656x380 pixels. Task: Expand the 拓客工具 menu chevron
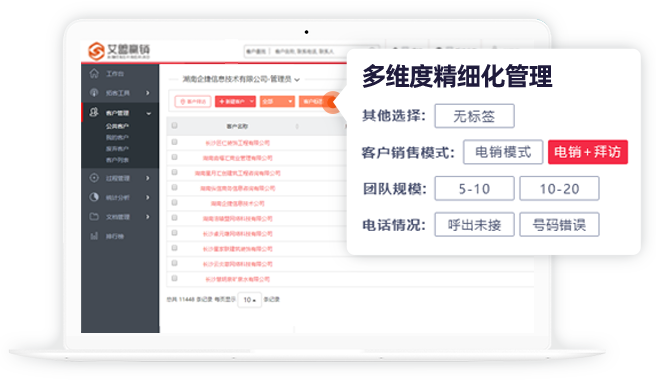(148, 93)
